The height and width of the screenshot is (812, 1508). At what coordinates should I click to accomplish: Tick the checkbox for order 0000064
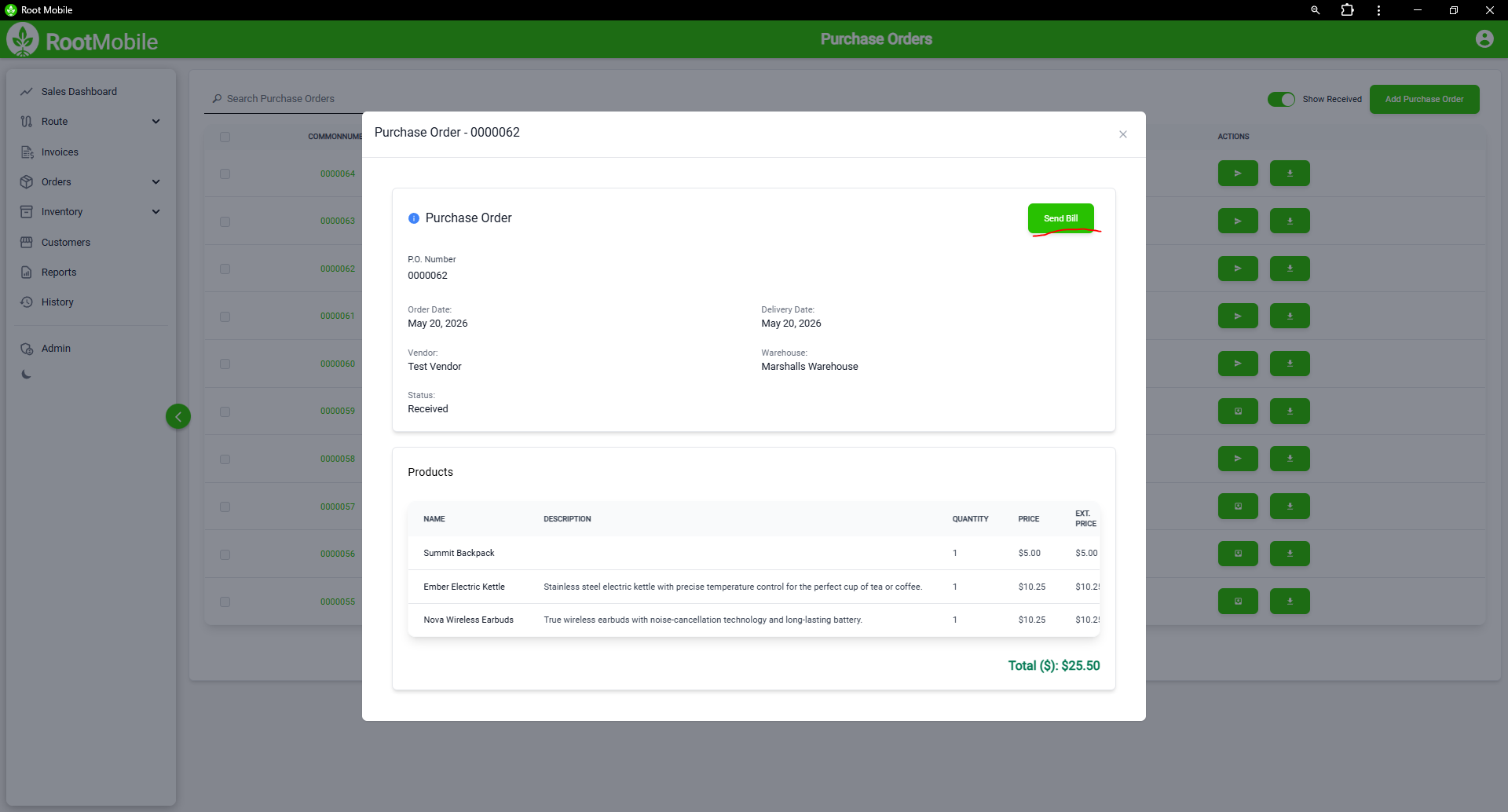coord(225,174)
